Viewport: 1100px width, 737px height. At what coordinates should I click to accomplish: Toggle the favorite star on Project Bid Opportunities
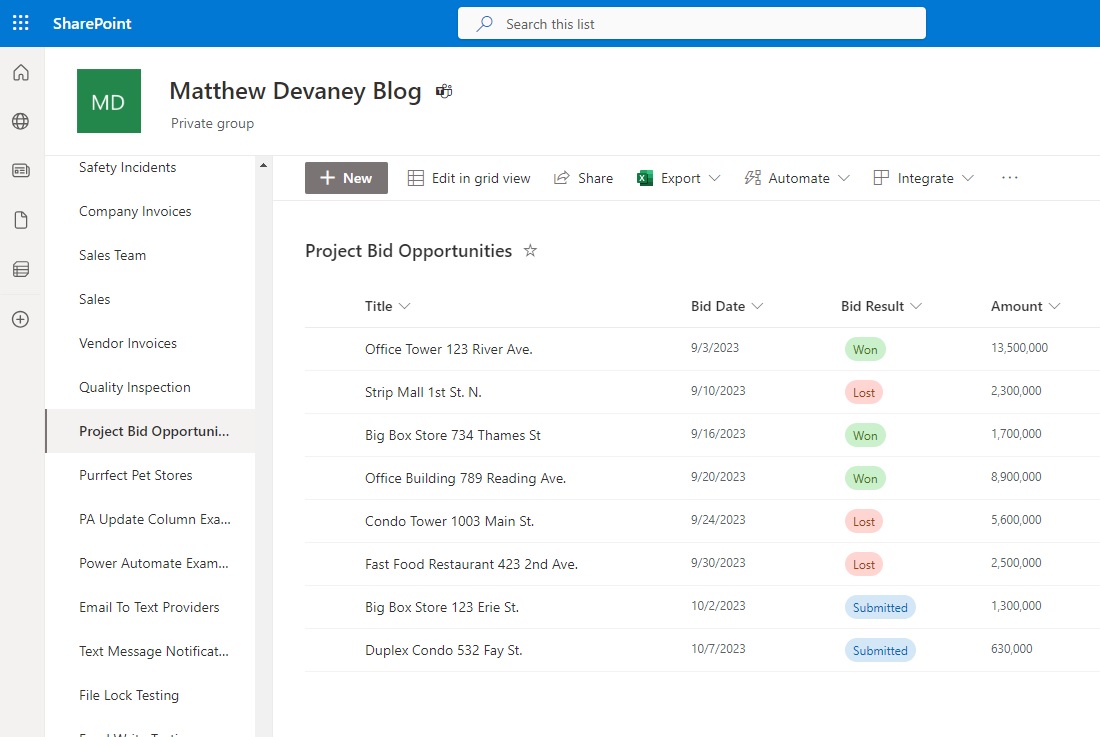(530, 250)
